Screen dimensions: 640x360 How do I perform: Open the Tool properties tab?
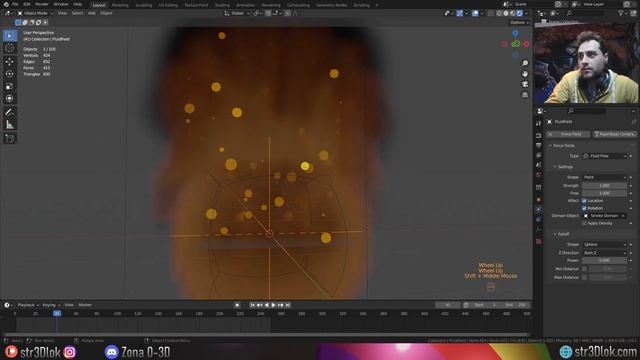539,123
